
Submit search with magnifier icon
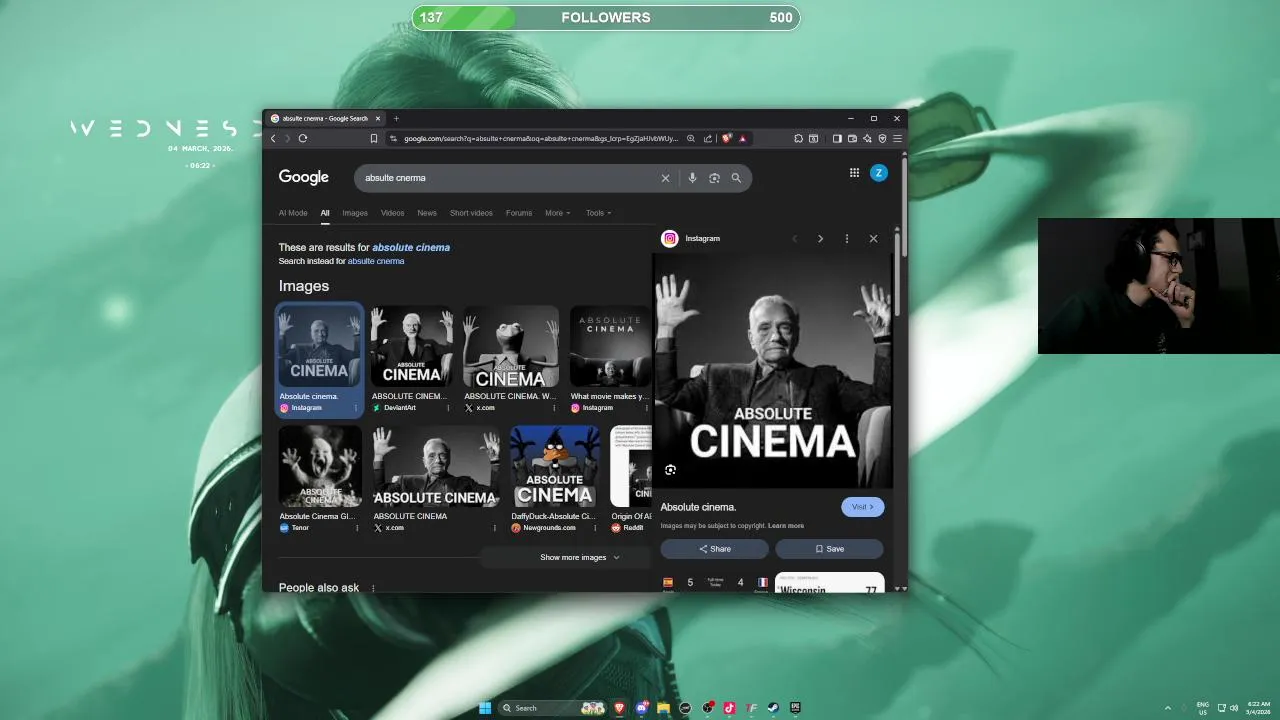click(736, 178)
